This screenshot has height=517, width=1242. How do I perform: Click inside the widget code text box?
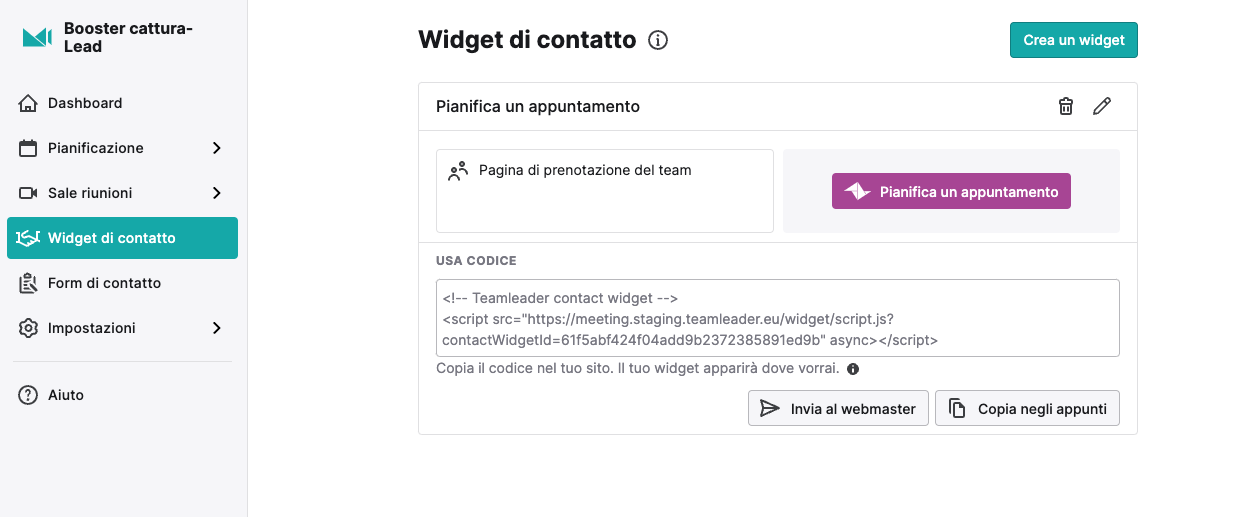[x=778, y=318]
